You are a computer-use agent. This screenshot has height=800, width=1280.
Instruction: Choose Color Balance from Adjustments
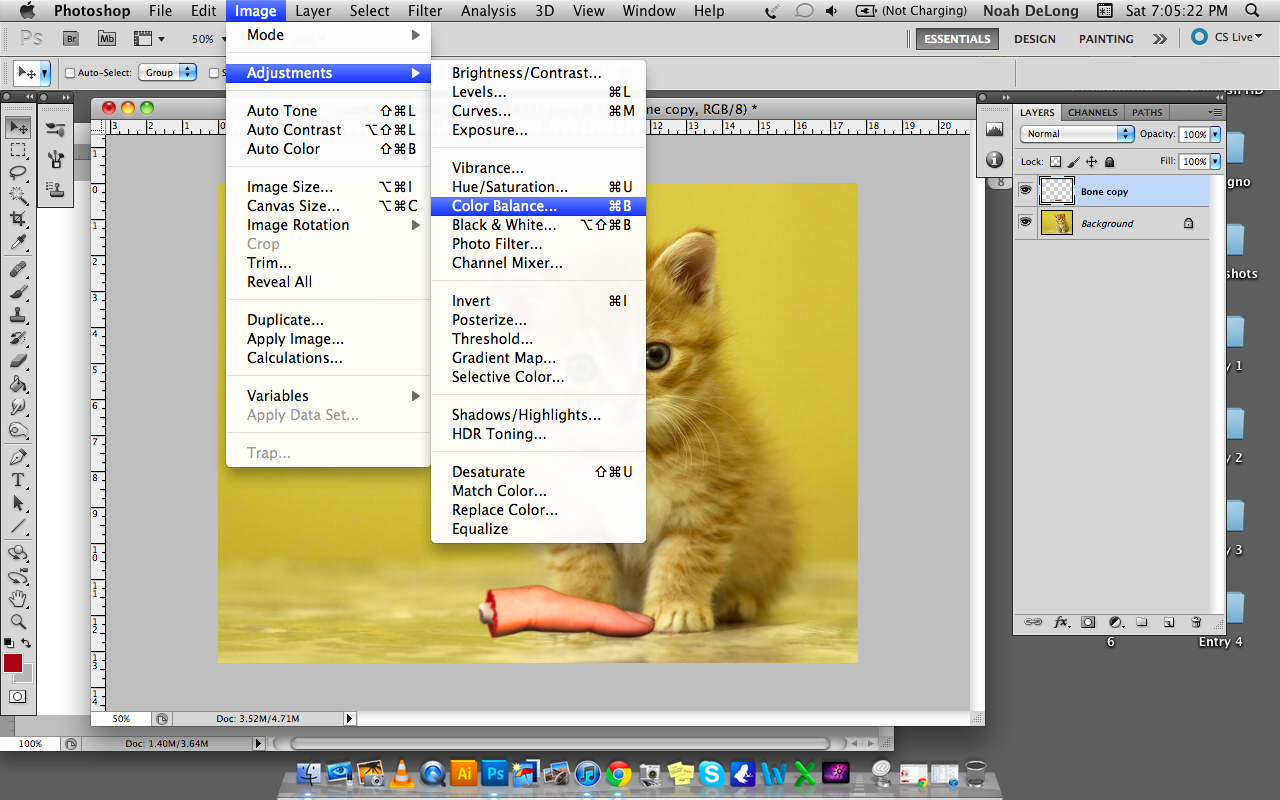(538, 206)
